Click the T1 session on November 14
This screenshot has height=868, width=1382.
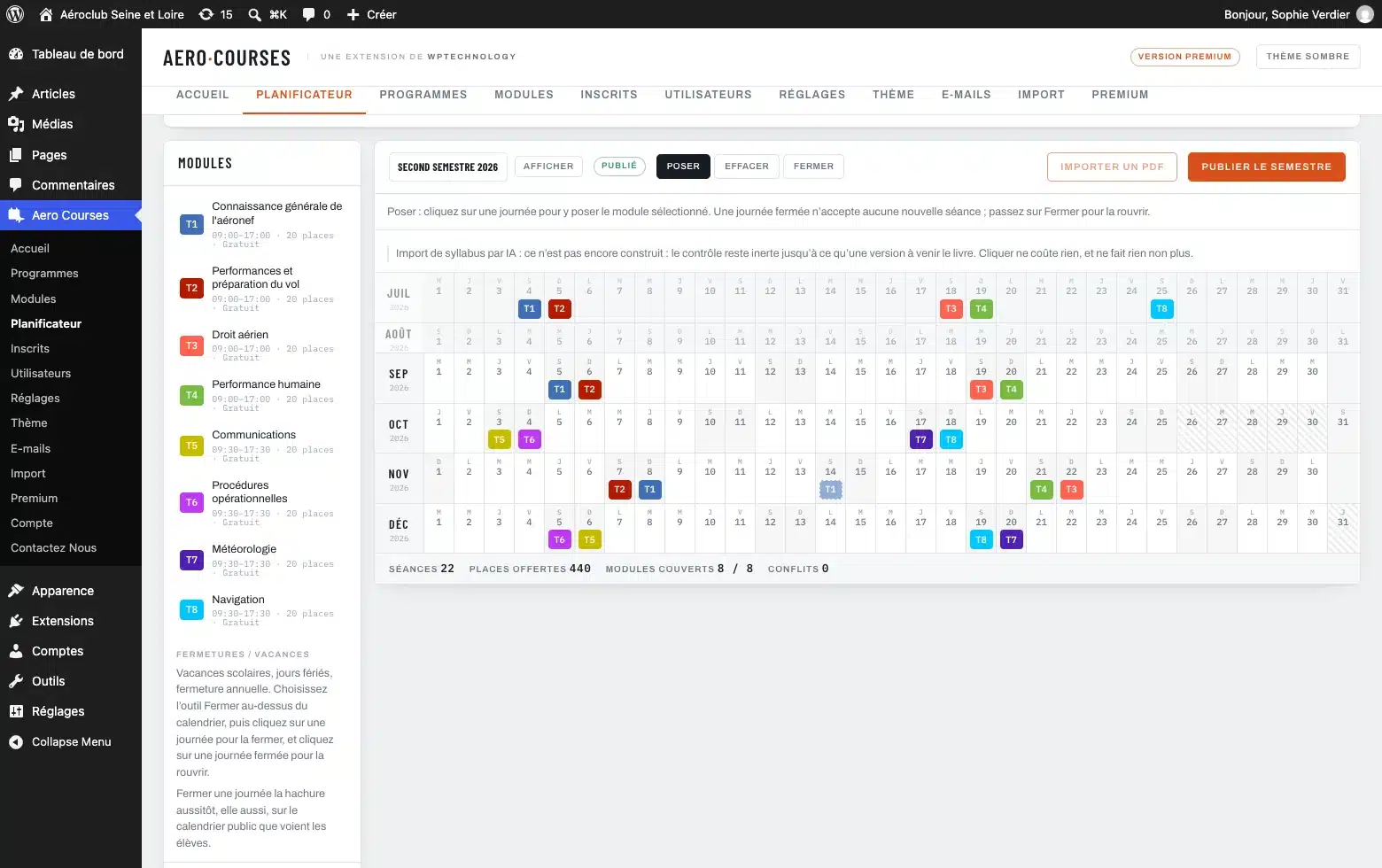click(830, 489)
